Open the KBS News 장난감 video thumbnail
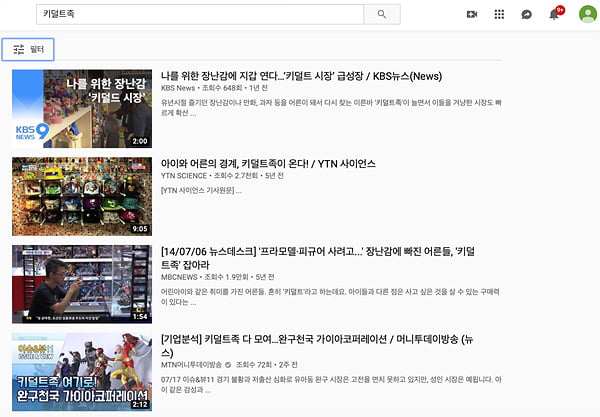Screen dimensions: 600x417 [82, 109]
